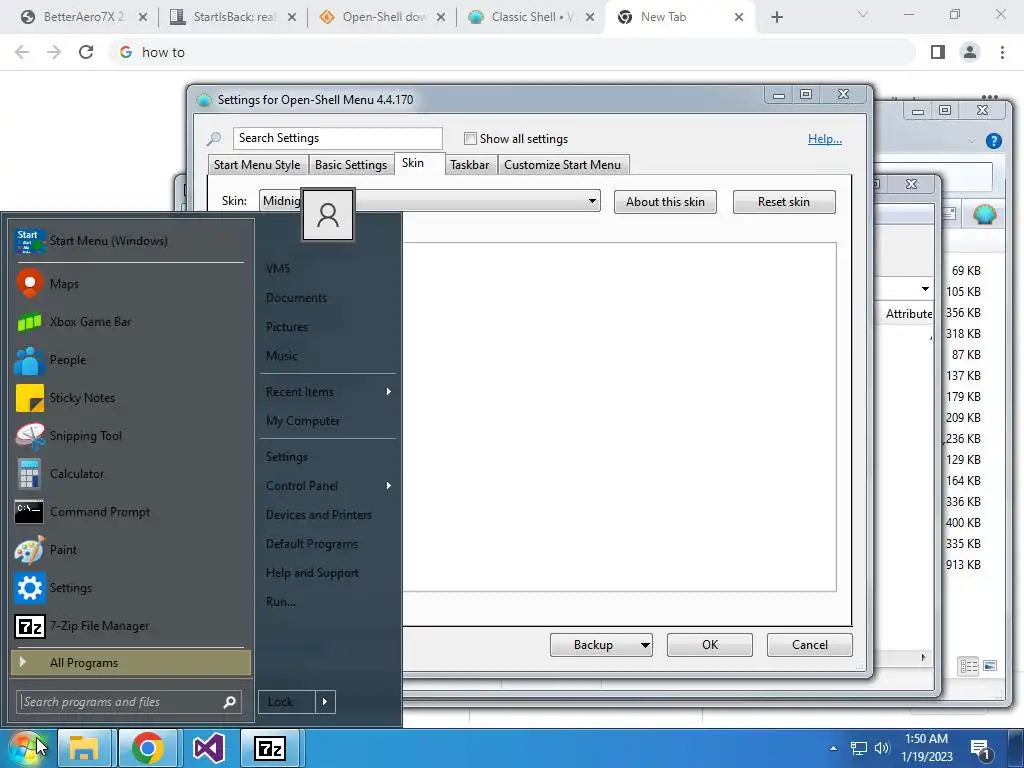Open My Computer menu item

point(303,421)
